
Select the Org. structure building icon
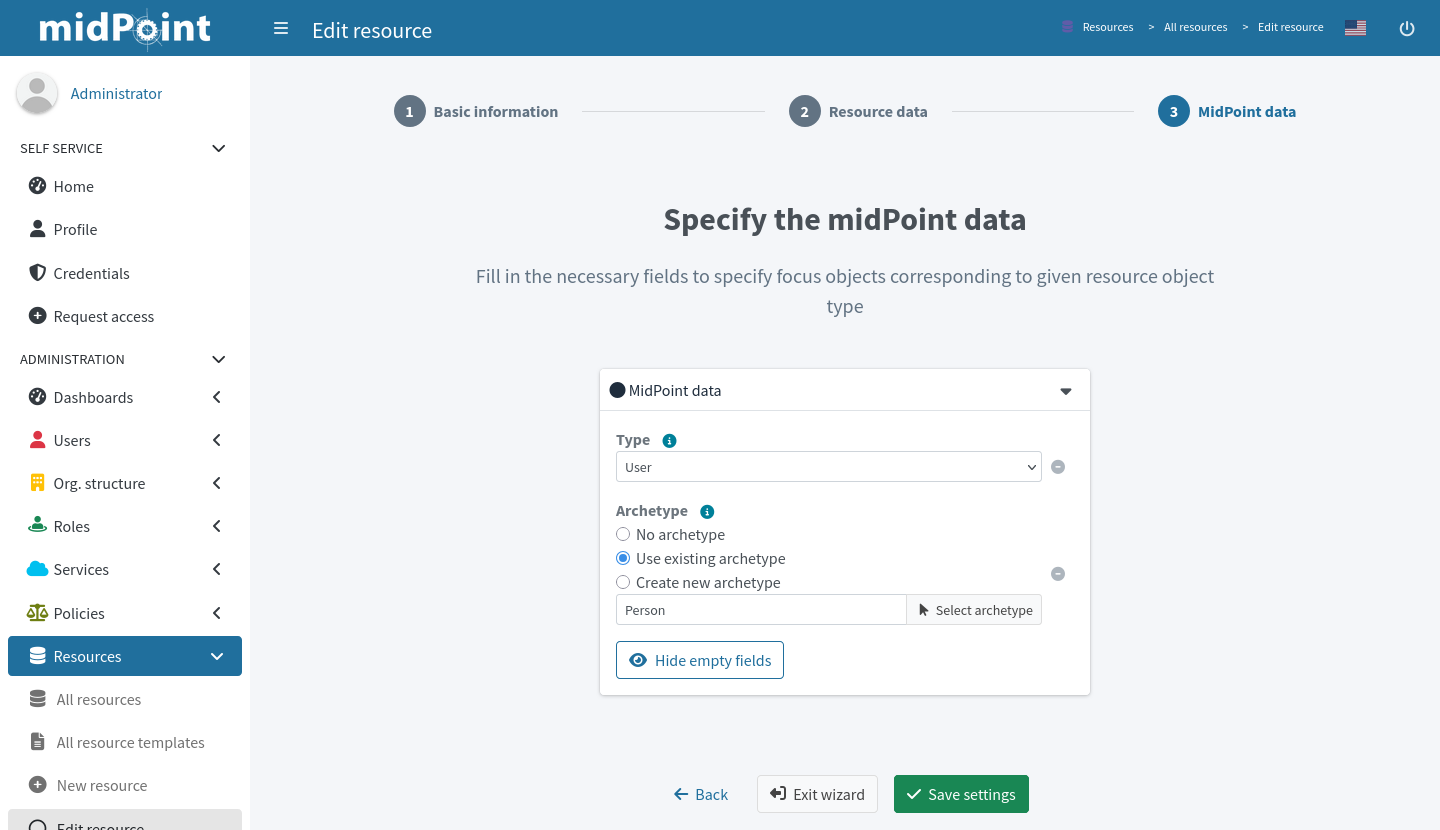coord(37,483)
